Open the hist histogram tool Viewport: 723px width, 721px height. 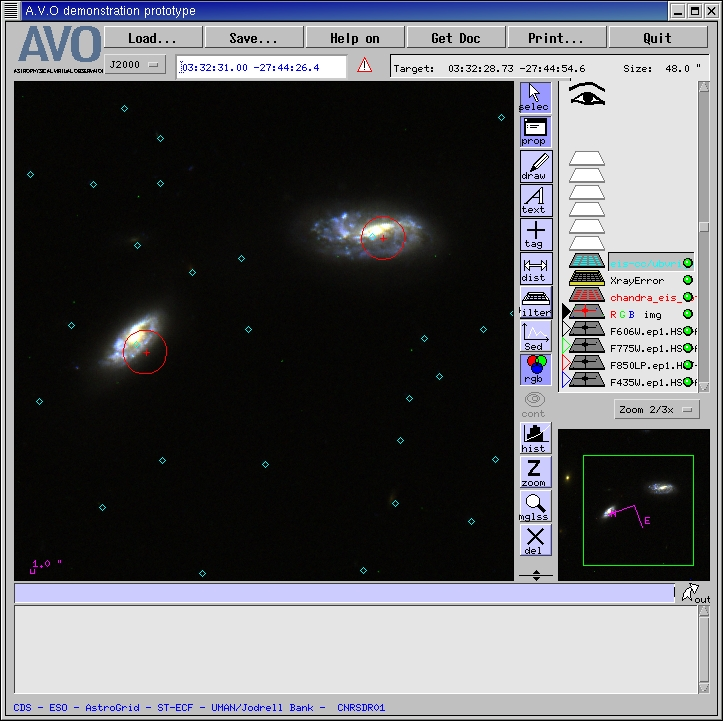pyautogui.click(x=535, y=438)
